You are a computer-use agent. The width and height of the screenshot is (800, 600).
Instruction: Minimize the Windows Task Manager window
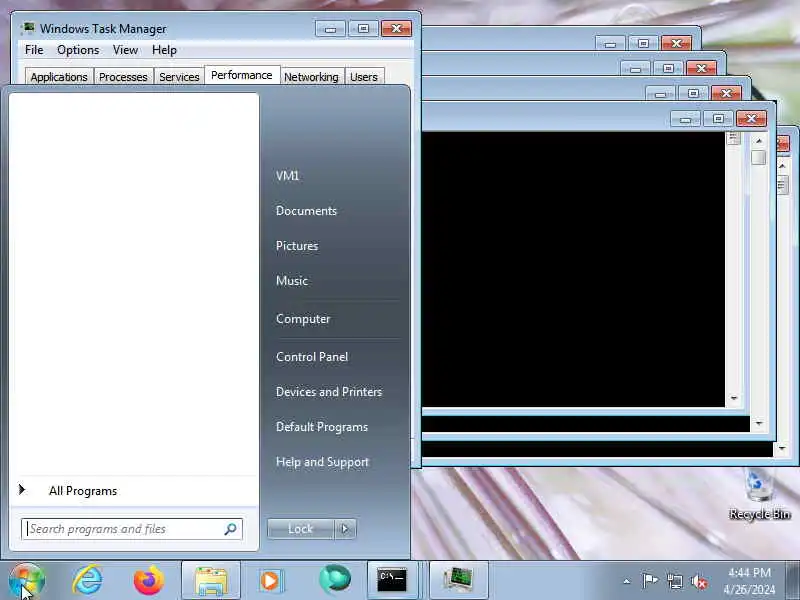(331, 29)
